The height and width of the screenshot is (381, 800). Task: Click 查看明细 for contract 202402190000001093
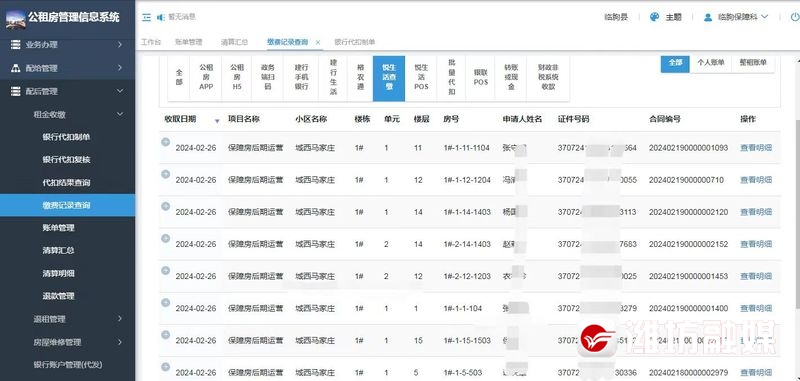[x=756, y=148]
